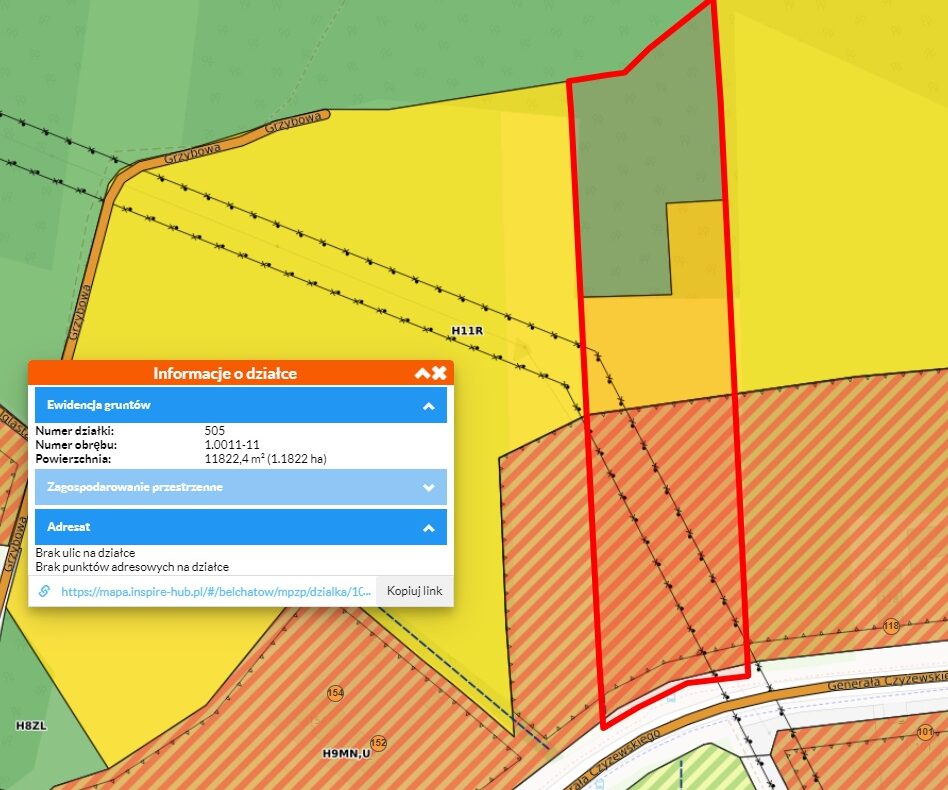Click the Zagospodarowanie przestrzenne header title
This screenshot has height=790, width=948.
point(135,487)
